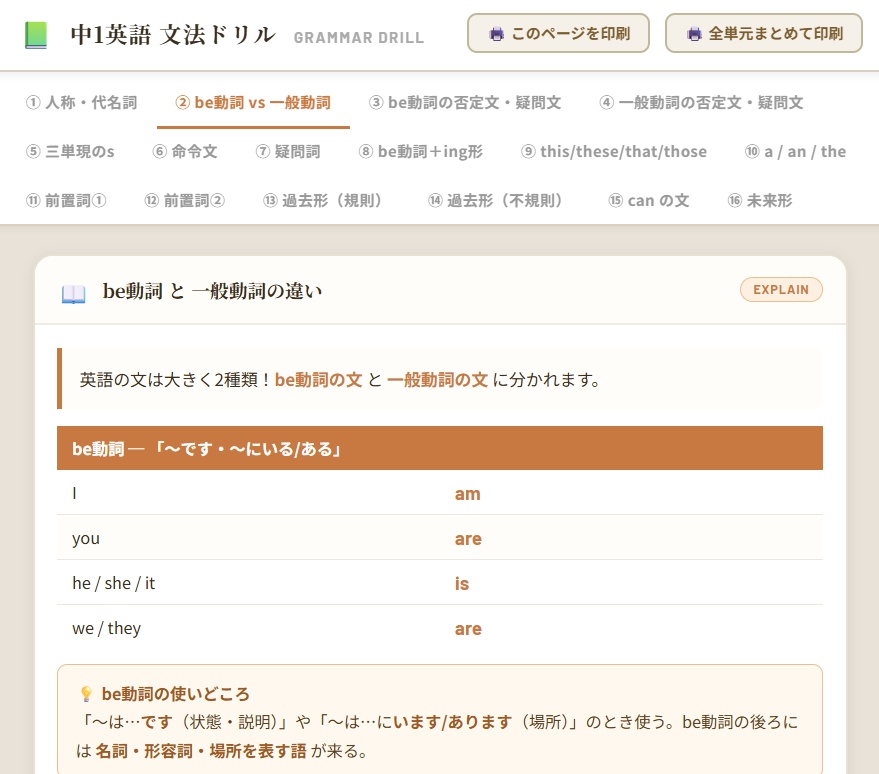The width and height of the screenshot is (879, 774).
Task: Click the table header be動詞 —「〜です・〜にいる/ある」
Action: pyautogui.click(x=440, y=448)
